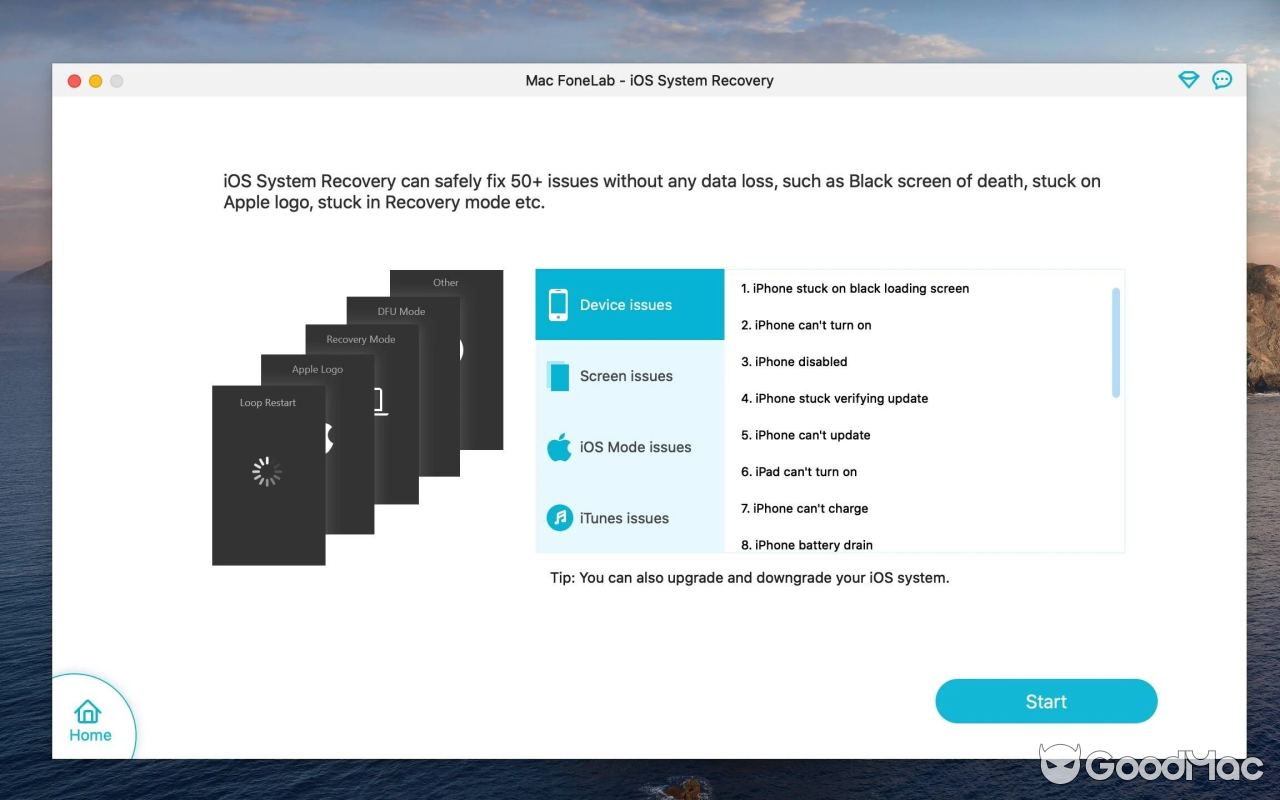Image resolution: width=1280 pixels, height=800 pixels.
Task: Click the Home house icon
Action: (88, 711)
